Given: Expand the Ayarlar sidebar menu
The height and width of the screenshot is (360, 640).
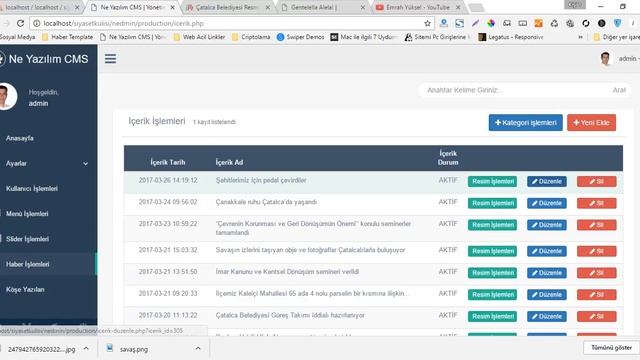Looking at the screenshot, I should (x=47, y=163).
